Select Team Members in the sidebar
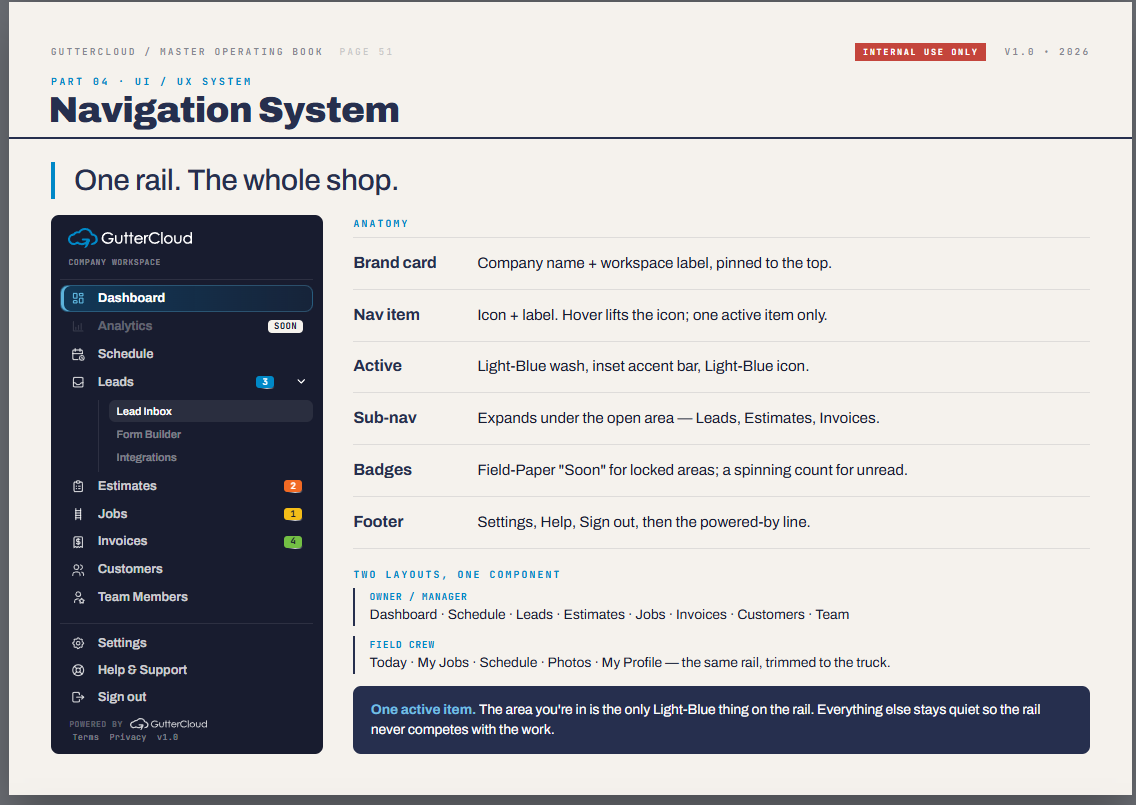The image size is (1136, 805). [187, 597]
